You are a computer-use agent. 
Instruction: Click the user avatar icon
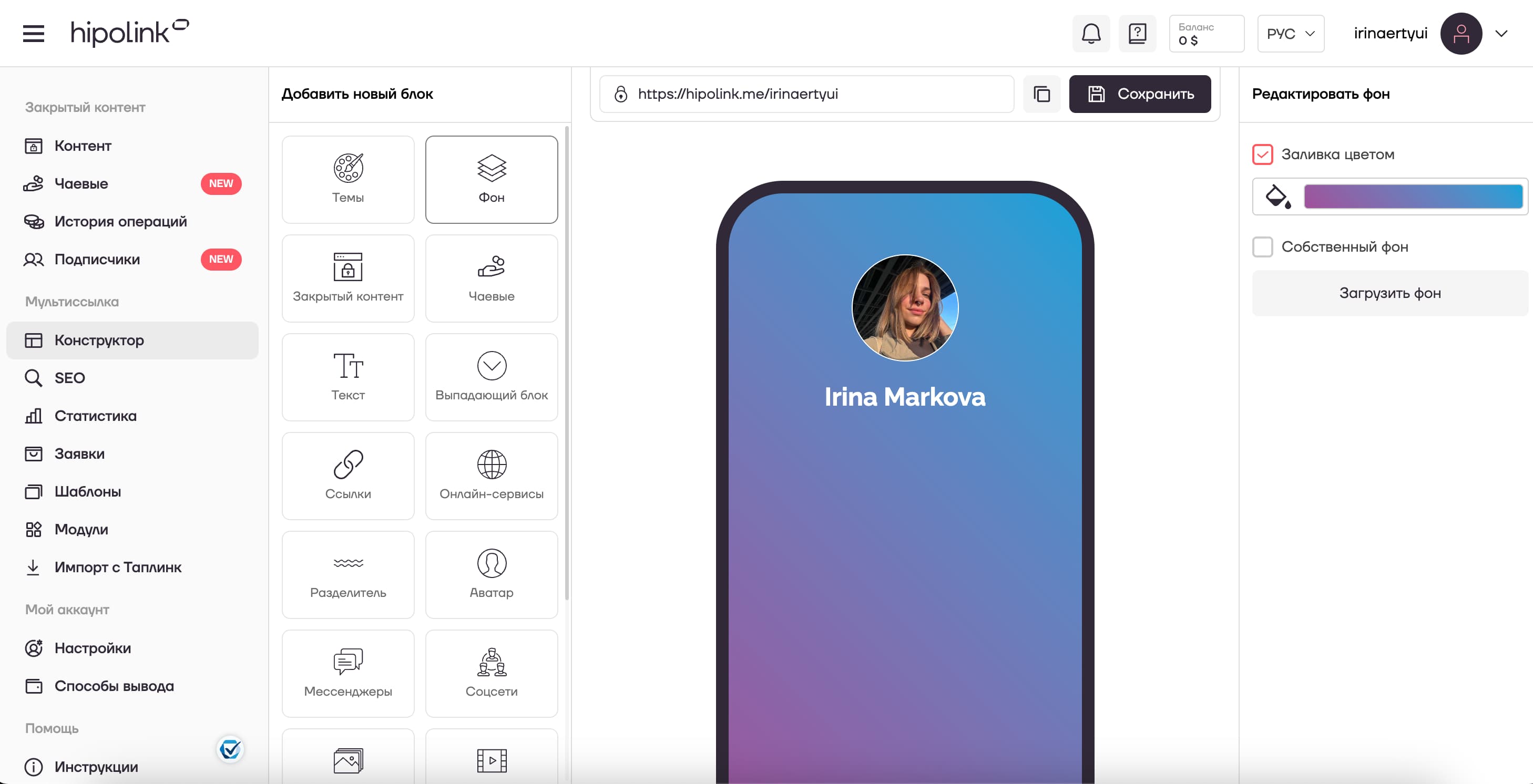[1461, 33]
